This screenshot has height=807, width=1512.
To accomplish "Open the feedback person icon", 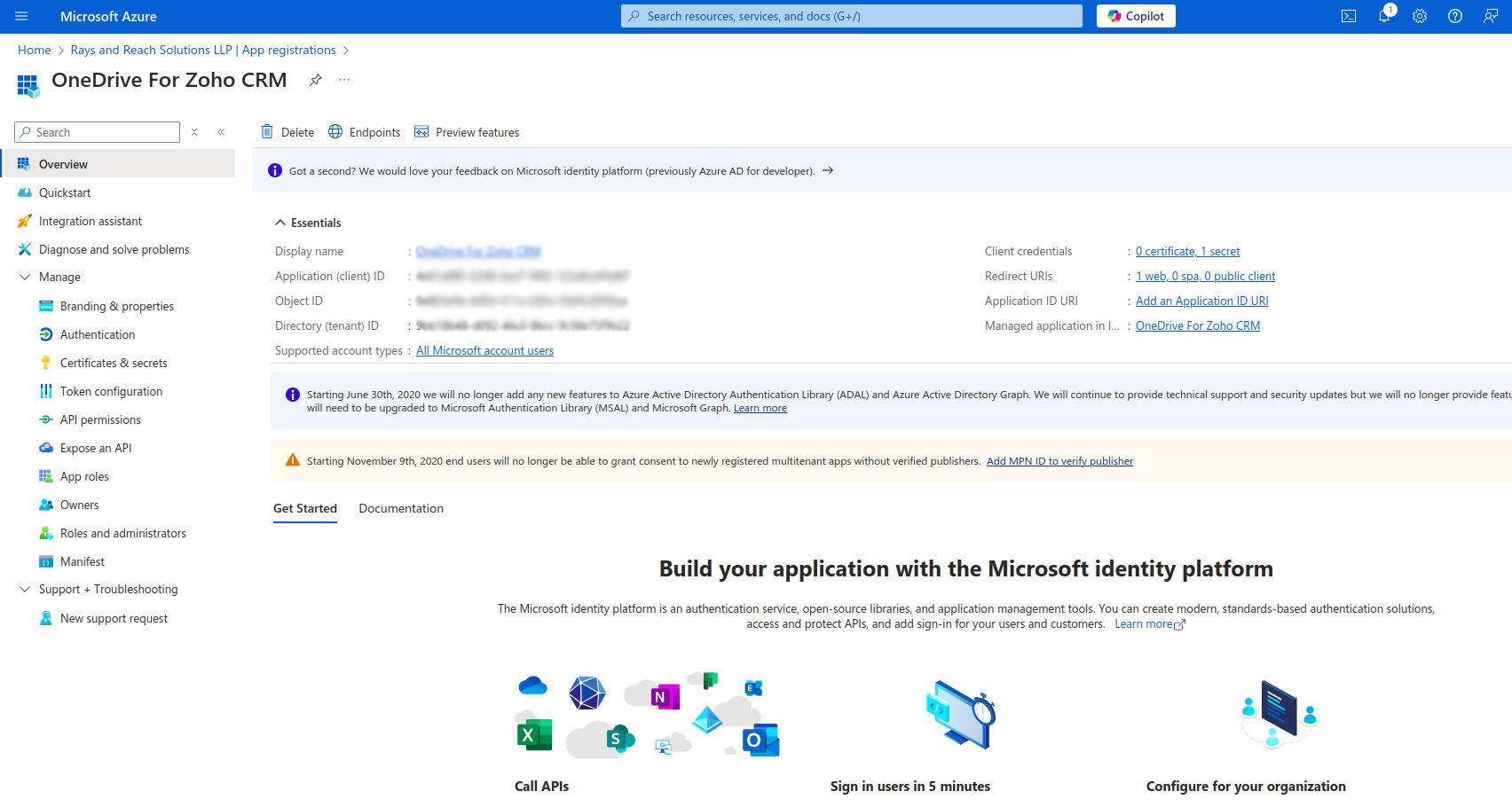I will point(1491,16).
